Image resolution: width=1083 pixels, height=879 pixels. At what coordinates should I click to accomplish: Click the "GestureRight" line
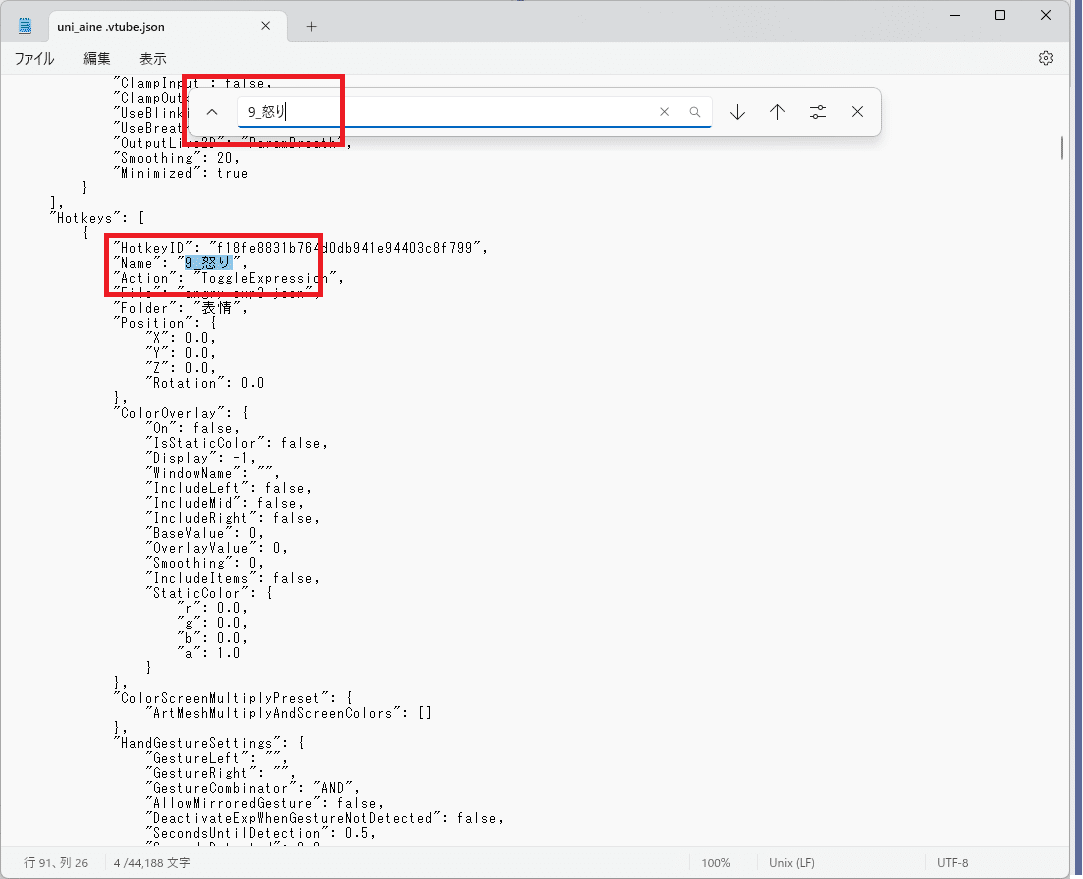coord(221,773)
